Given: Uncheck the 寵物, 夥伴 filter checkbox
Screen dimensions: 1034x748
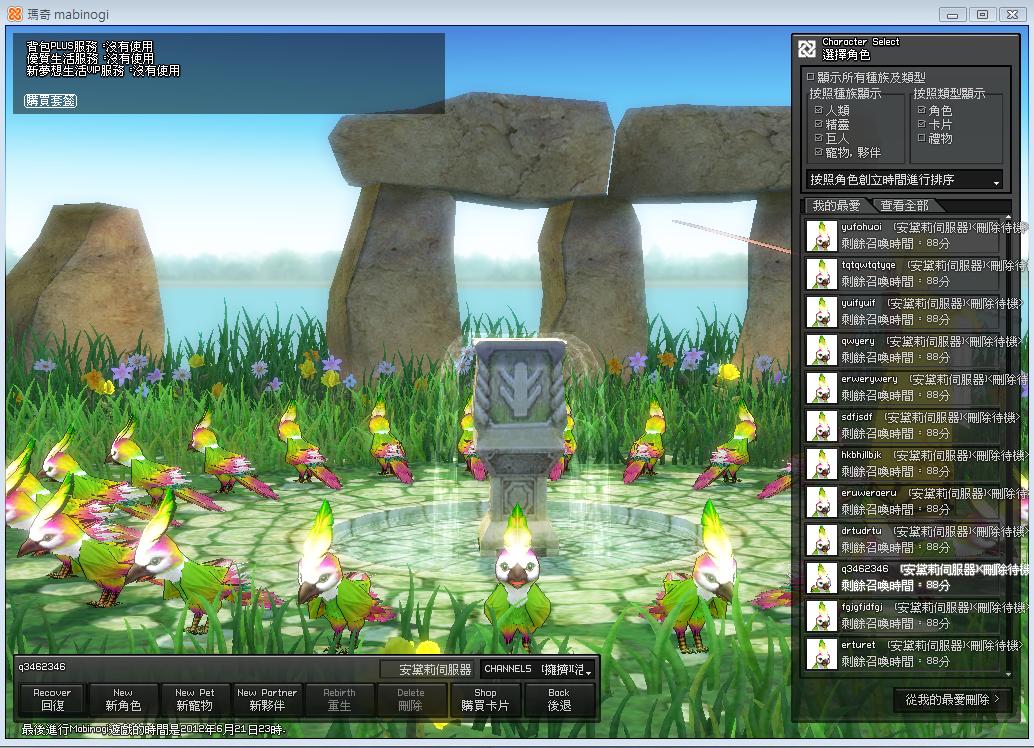Looking at the screenshot, I should [819, 153].
